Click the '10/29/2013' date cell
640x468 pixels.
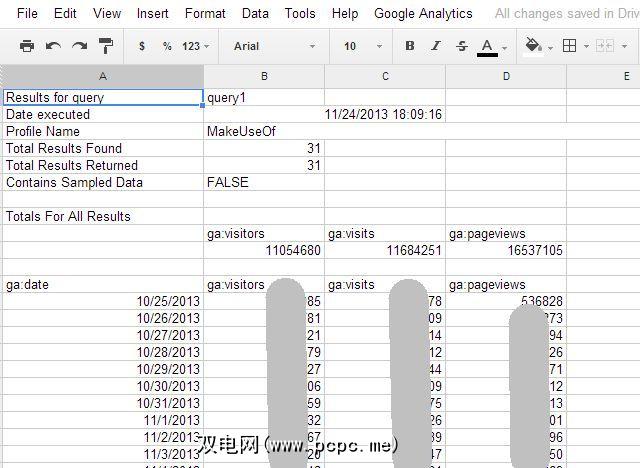103,369
